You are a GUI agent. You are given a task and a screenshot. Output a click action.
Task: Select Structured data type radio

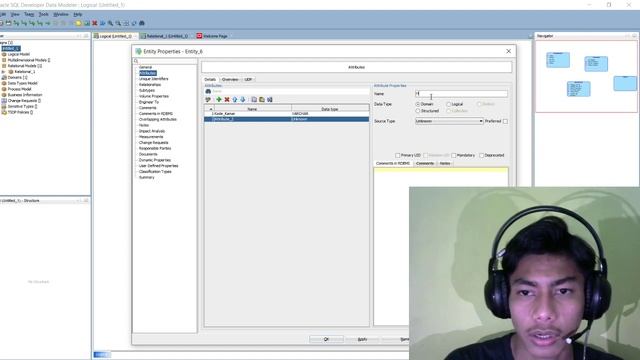[x=418, y=111]
